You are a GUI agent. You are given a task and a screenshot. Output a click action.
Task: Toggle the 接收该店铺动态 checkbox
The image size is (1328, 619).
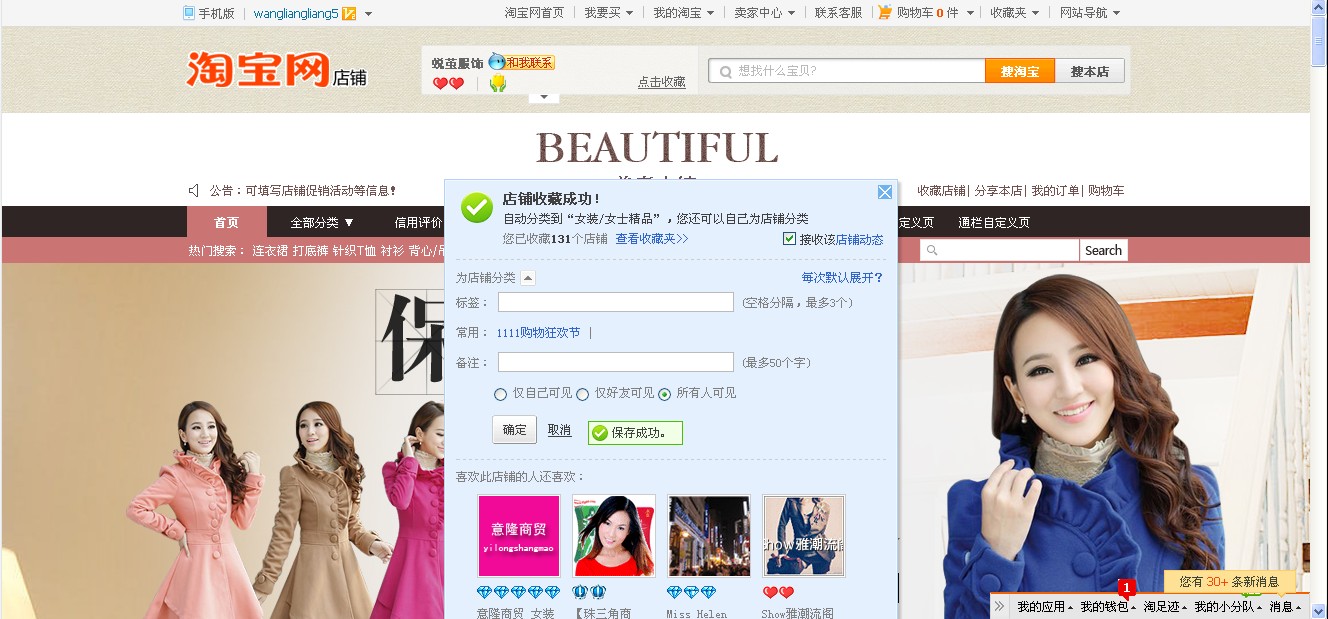[789, 239]
